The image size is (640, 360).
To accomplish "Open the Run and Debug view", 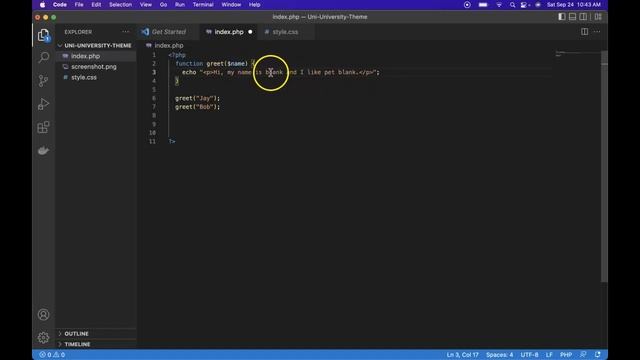I will click(43, 104).
